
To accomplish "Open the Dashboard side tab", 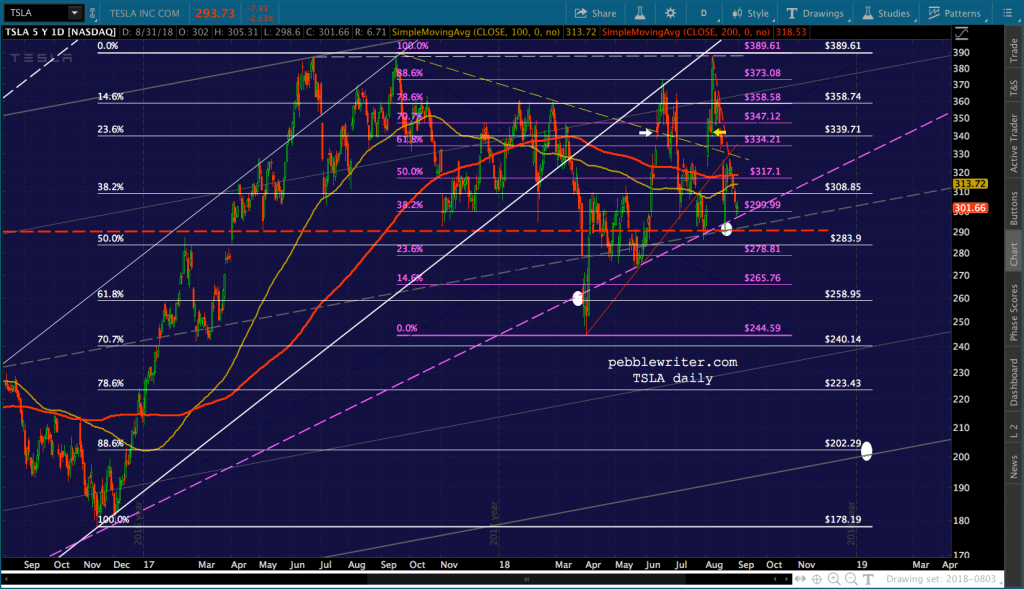I will tap(1014, 382).
